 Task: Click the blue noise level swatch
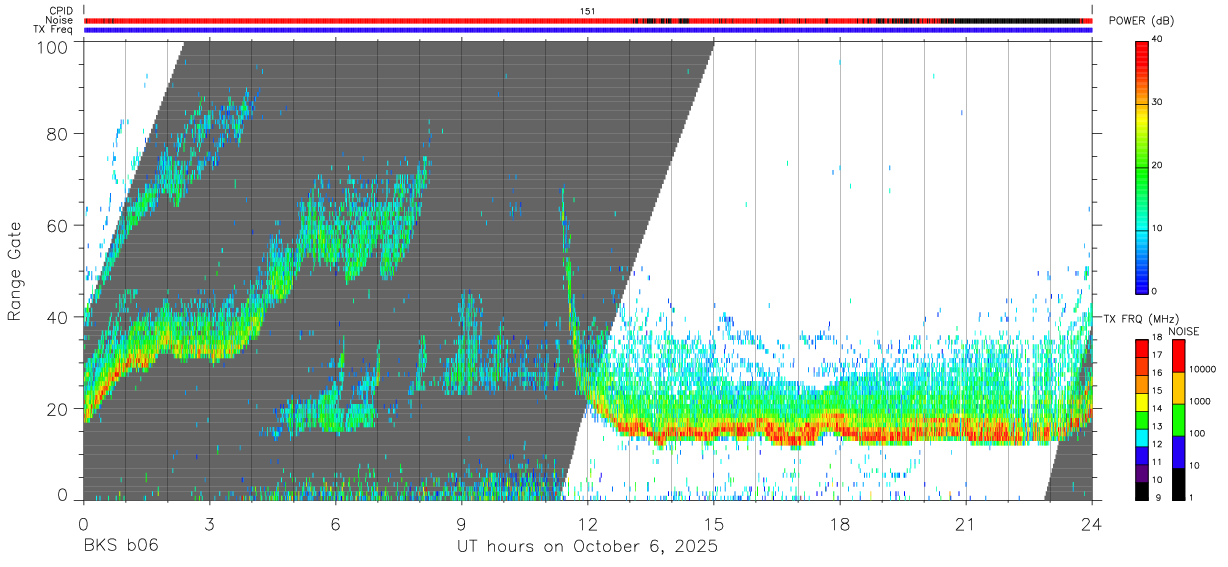tap(1177, 451)
